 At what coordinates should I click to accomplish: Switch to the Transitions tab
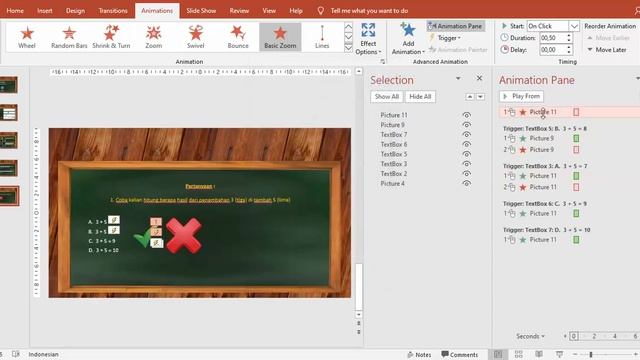click(x=113, y=11)
